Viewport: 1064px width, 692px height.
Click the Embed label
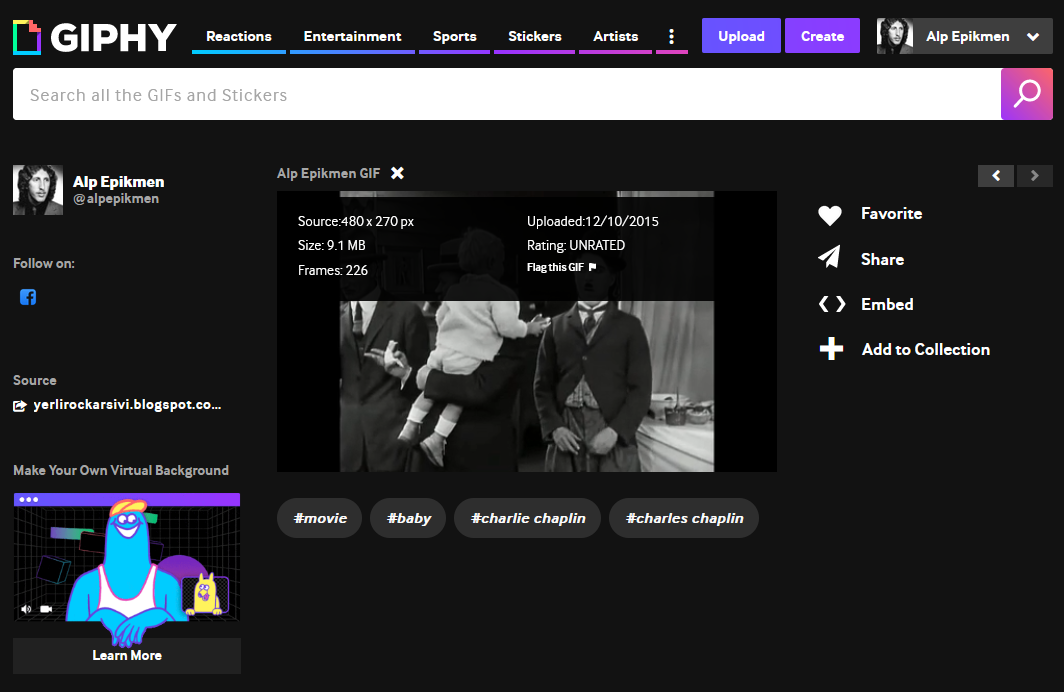887,304
